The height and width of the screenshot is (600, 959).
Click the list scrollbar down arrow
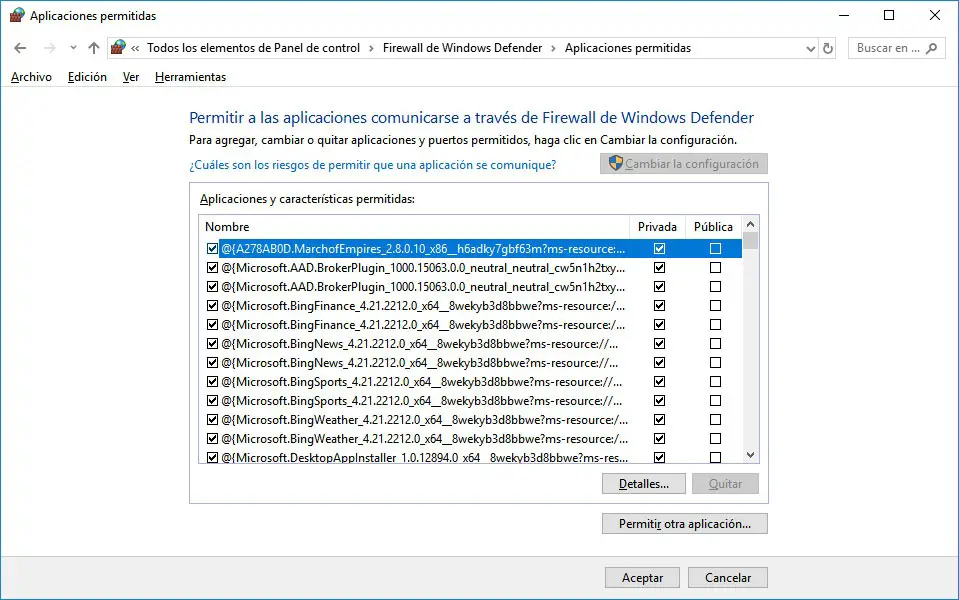tap(751, 455)
